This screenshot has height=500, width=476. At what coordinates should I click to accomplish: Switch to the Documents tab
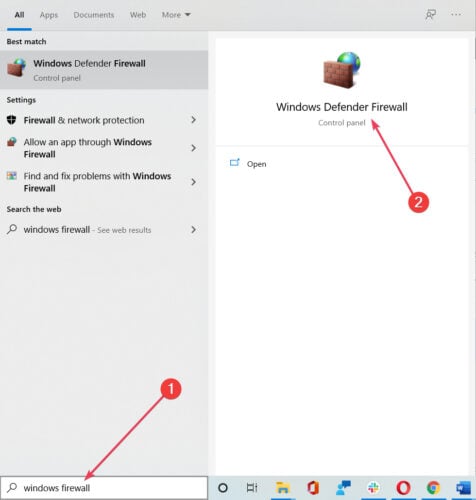94,15
